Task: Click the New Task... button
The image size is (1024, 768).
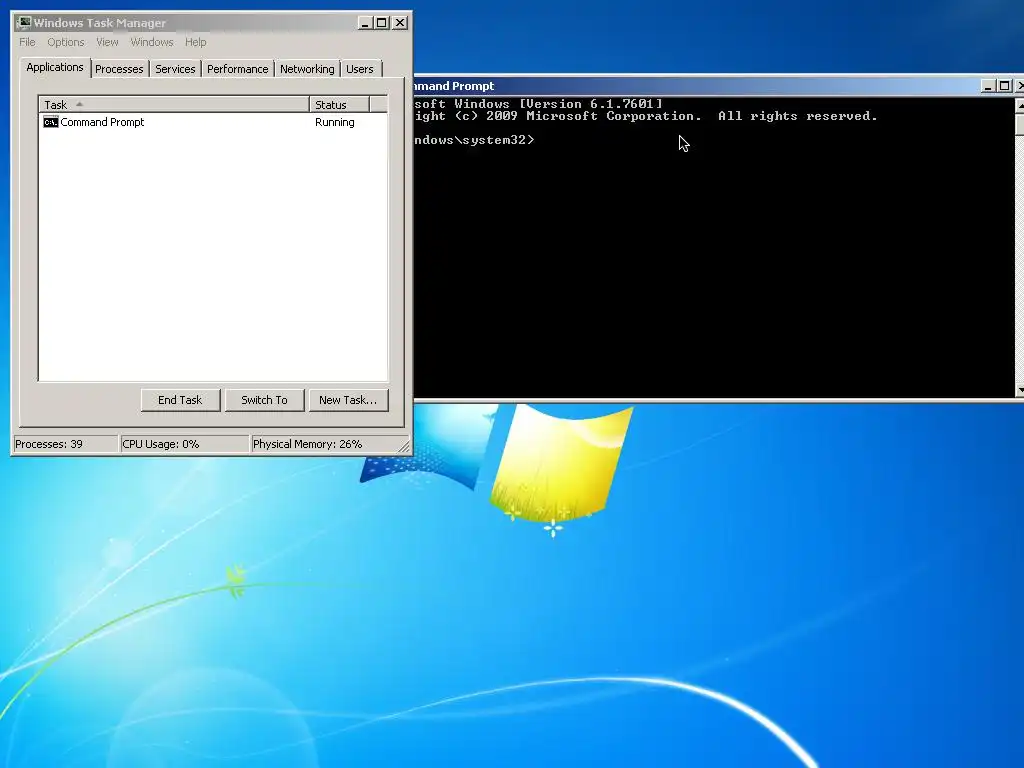Action: pyautogui.click(x=348, y=400)
